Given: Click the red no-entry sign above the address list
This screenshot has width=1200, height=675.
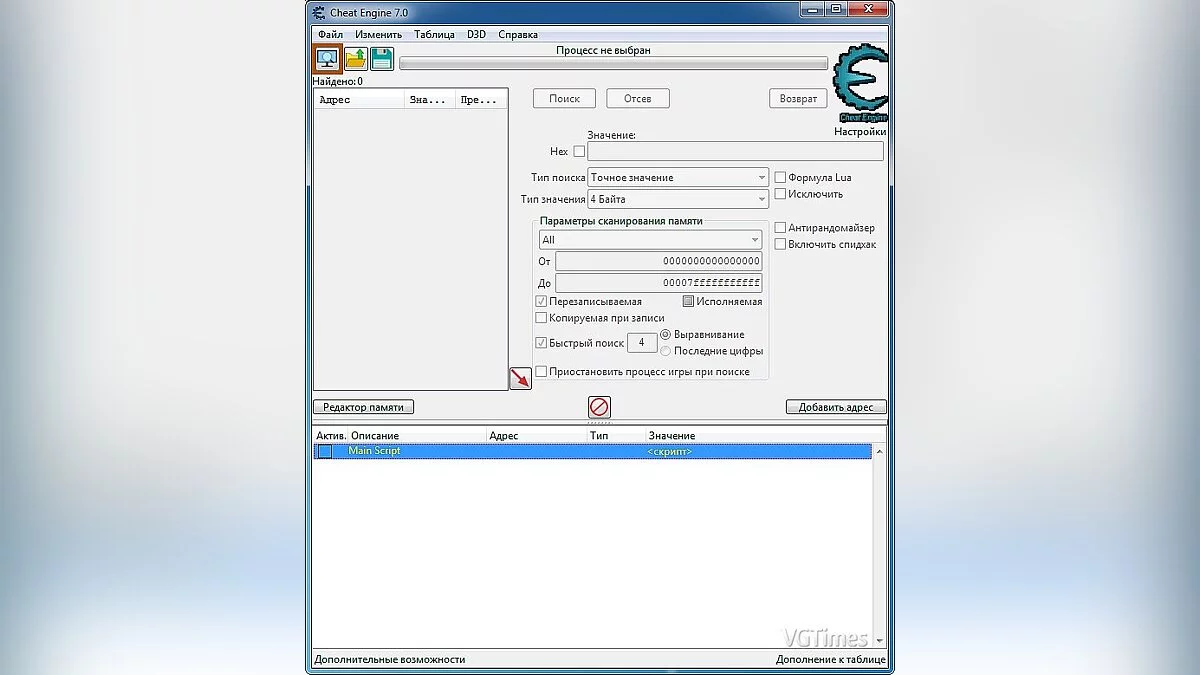Looking at the screenshot, I should click(600, 407).
